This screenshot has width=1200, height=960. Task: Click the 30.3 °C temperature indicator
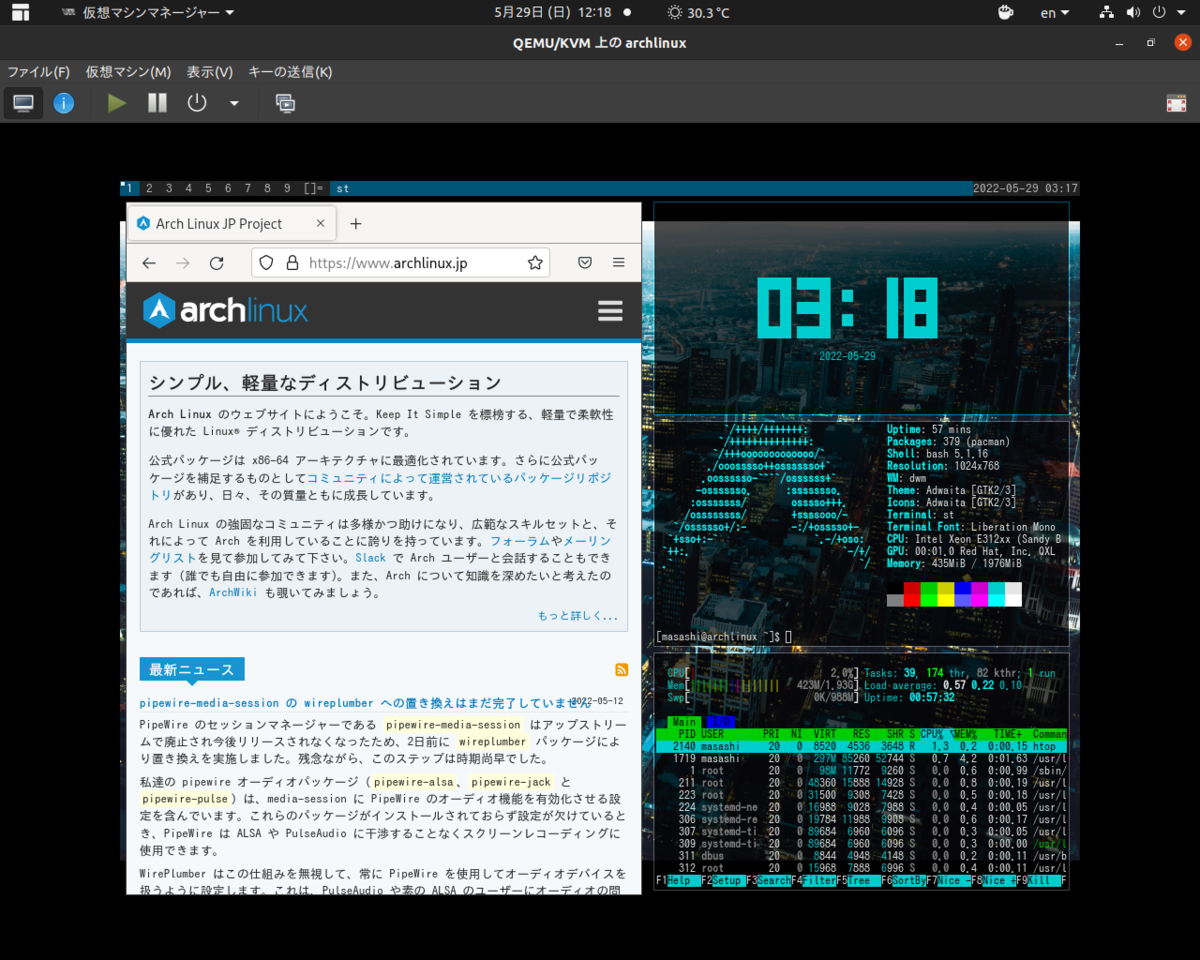(x=698, y=13)
